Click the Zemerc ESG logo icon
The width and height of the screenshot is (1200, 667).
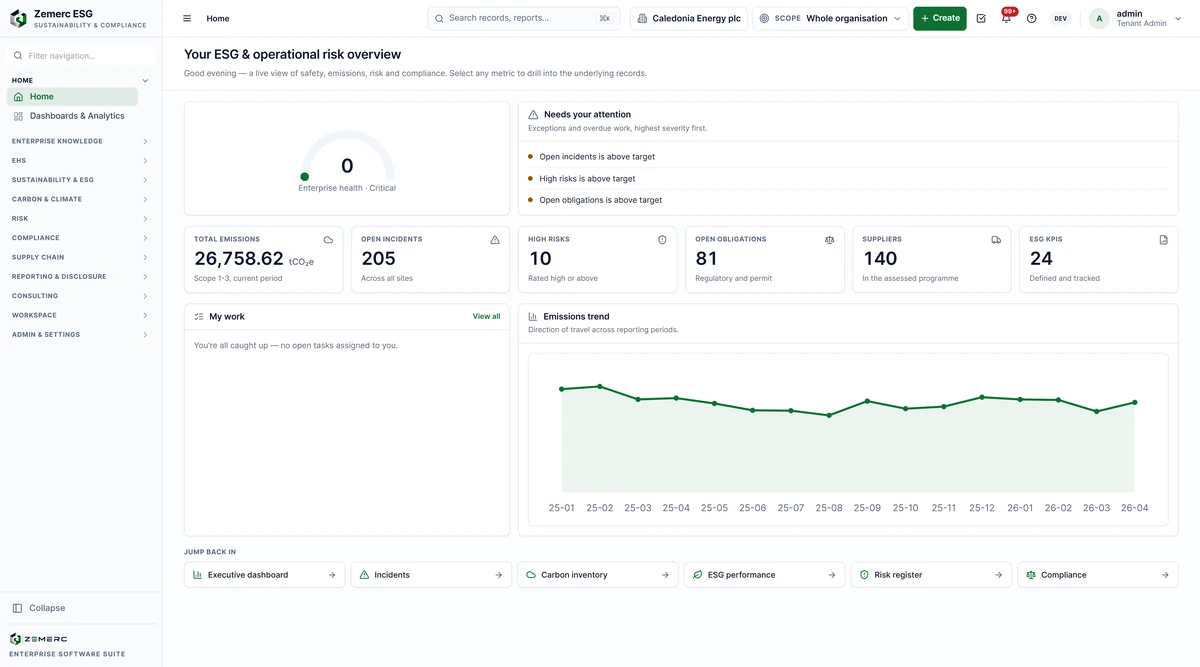(x=18, y=18)
